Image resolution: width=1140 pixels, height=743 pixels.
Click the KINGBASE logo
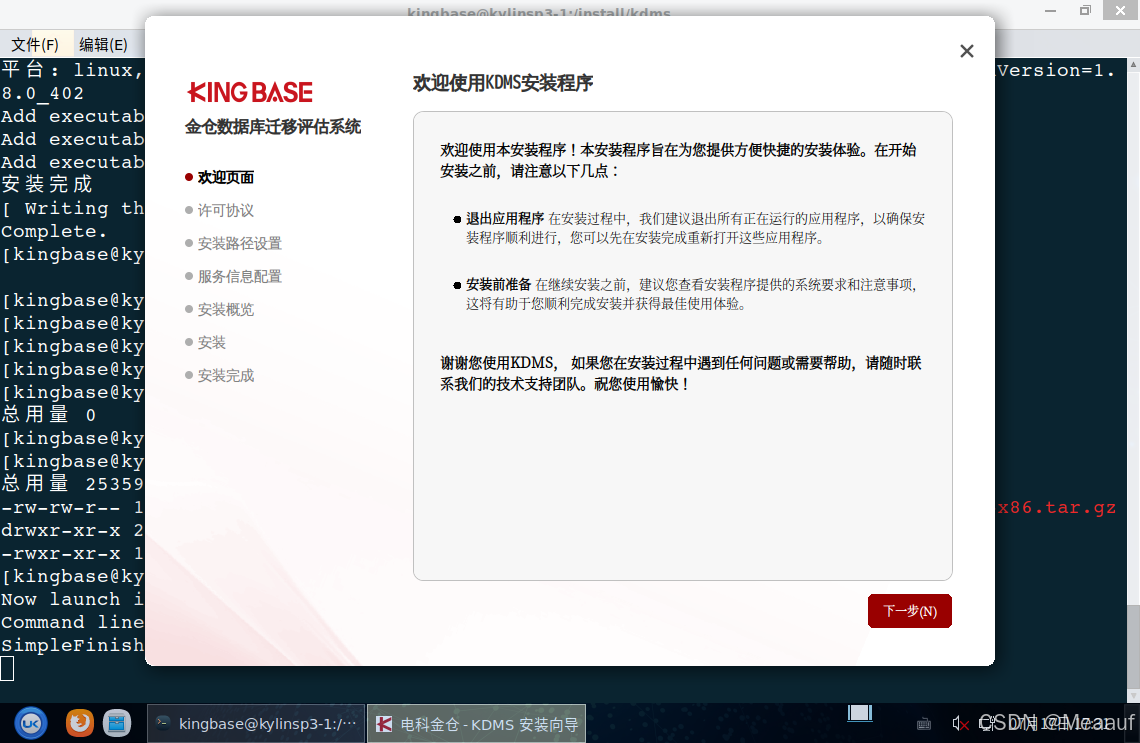250,92
